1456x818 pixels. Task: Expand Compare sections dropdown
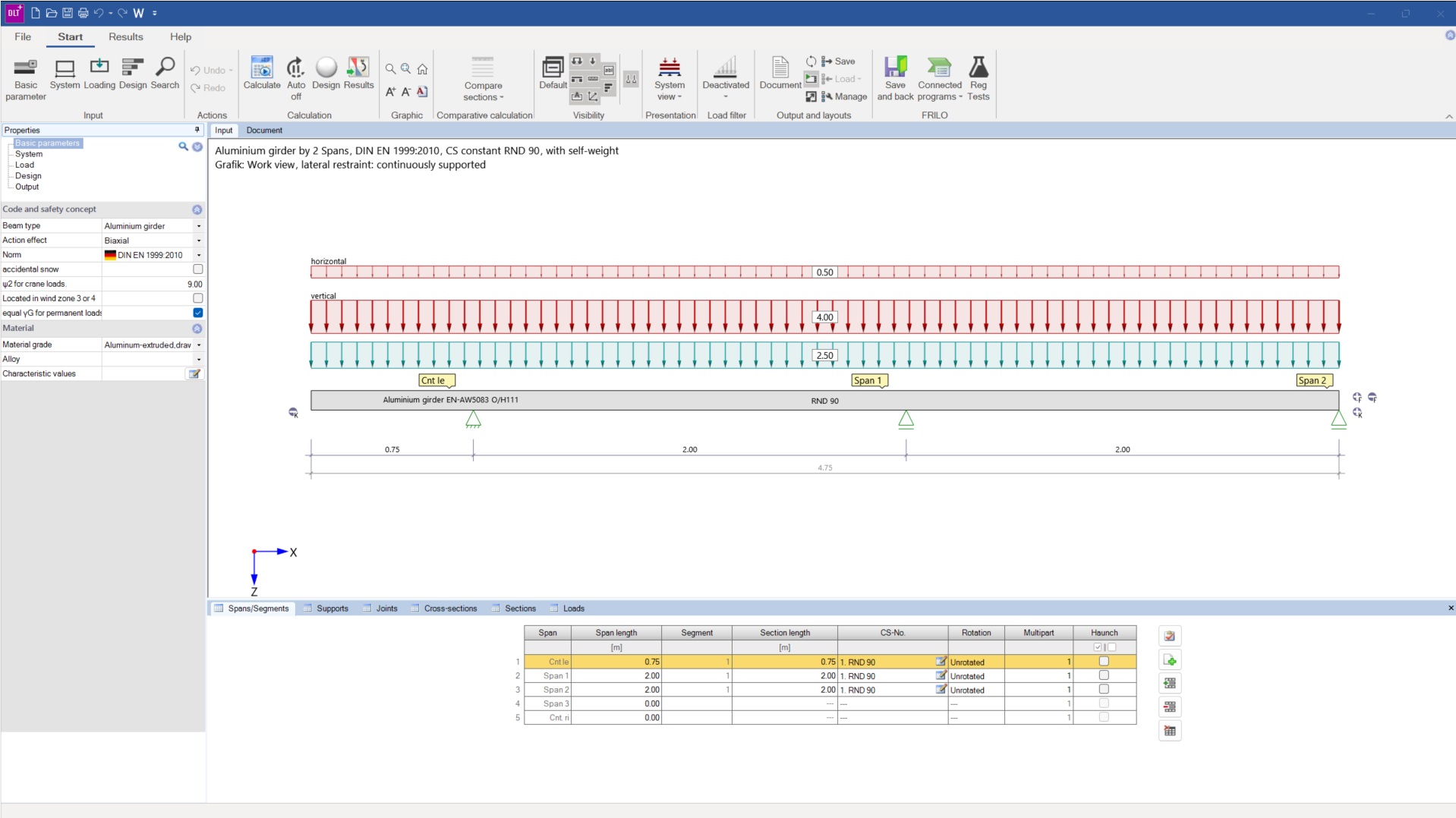click(x=483, y=78)
